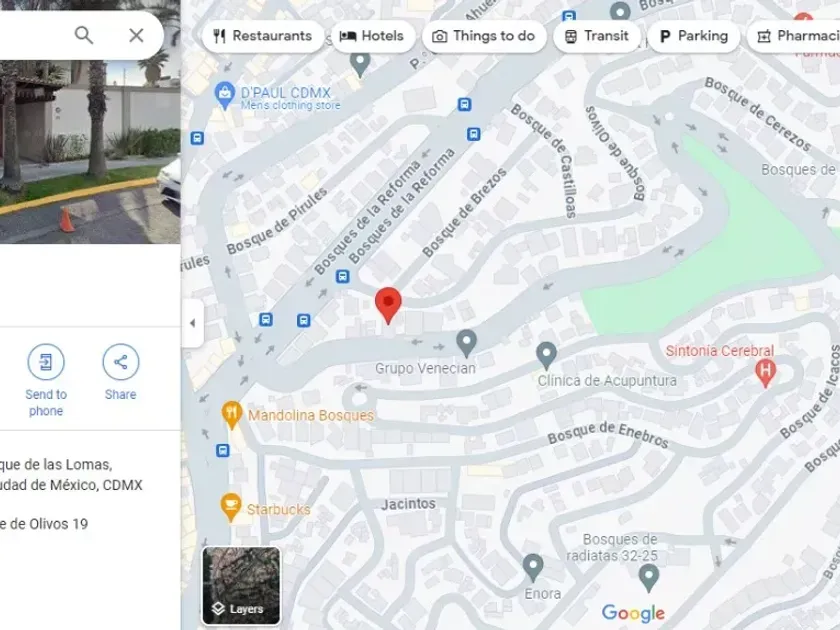Select the D'PAUL CDMX shopping marker
Image resolution: width=840 pixels, height=630 pixels.
click(224, 96)
